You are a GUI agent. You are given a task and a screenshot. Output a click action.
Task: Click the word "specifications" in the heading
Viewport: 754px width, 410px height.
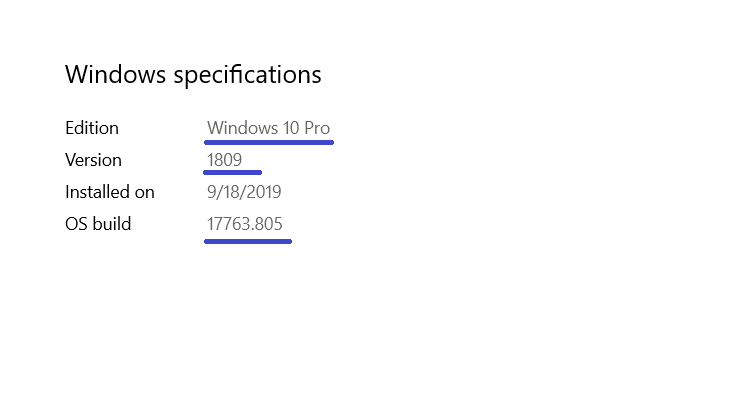point(247,75)
